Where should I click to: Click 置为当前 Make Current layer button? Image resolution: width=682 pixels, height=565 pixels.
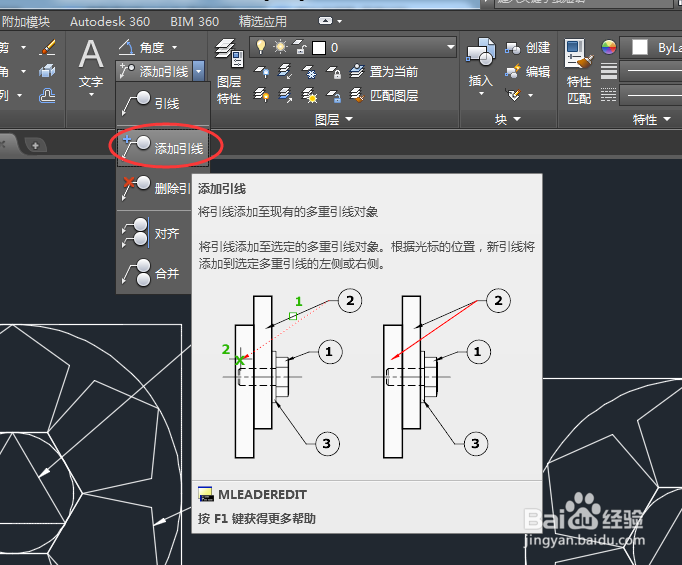coord(384,71)
